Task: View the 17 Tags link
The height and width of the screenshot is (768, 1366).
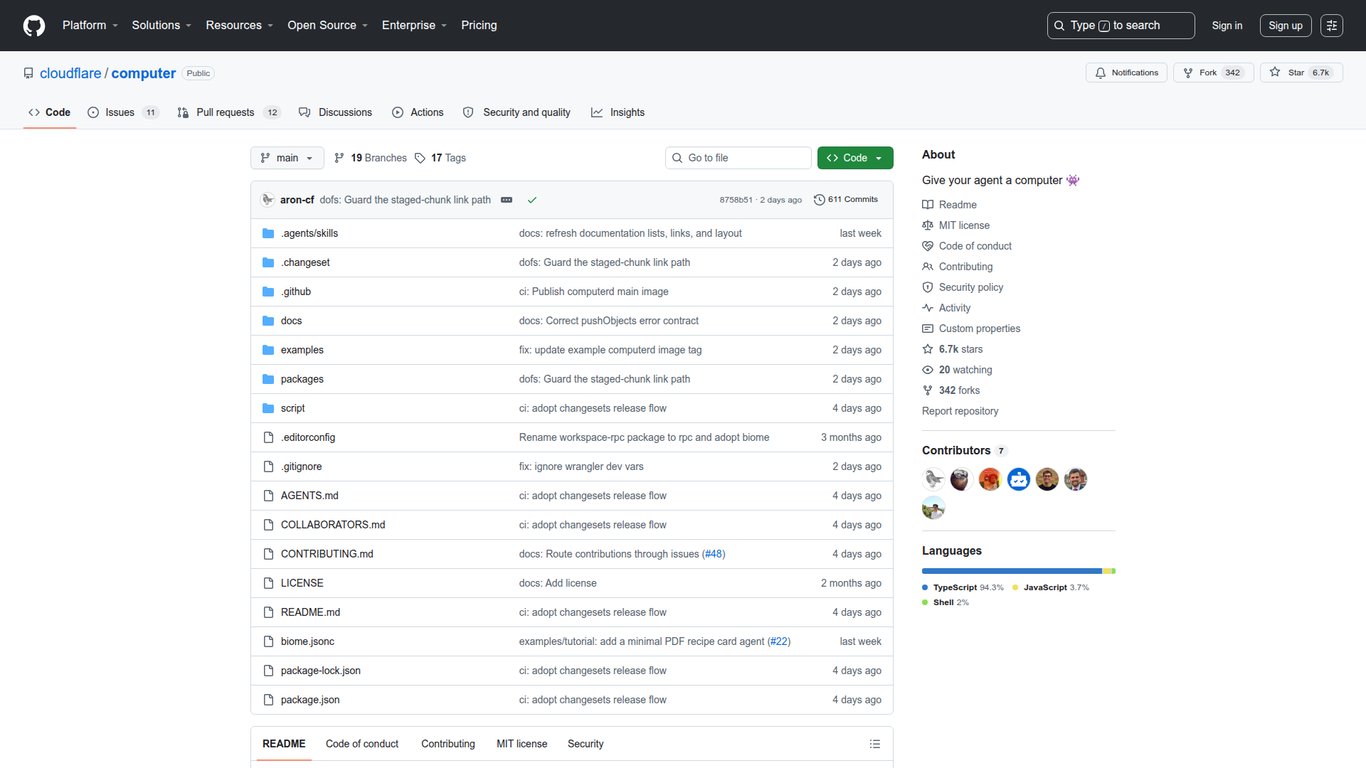Action: (440, 158)
